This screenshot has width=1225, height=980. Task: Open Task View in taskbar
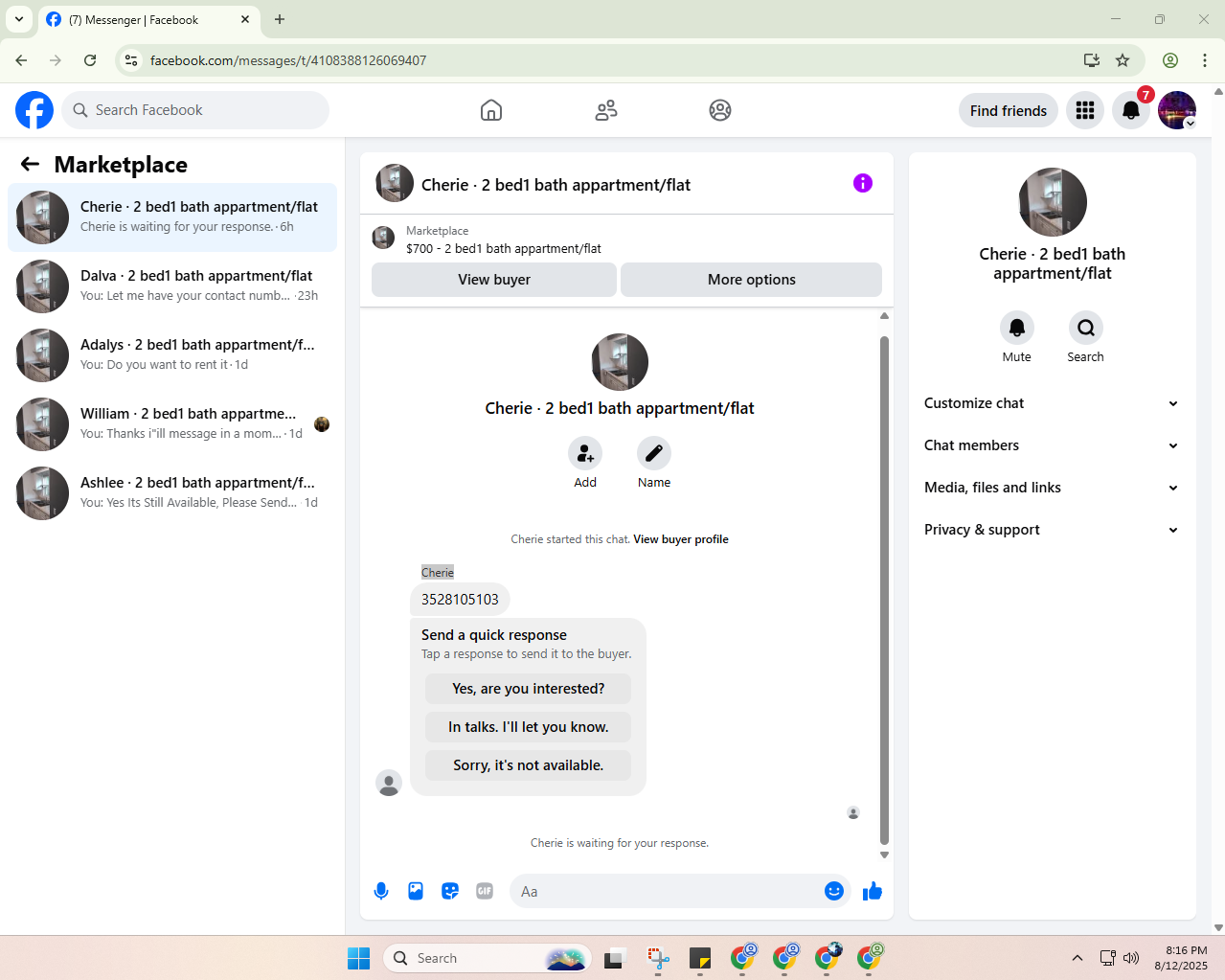click(x=615, y=958)
